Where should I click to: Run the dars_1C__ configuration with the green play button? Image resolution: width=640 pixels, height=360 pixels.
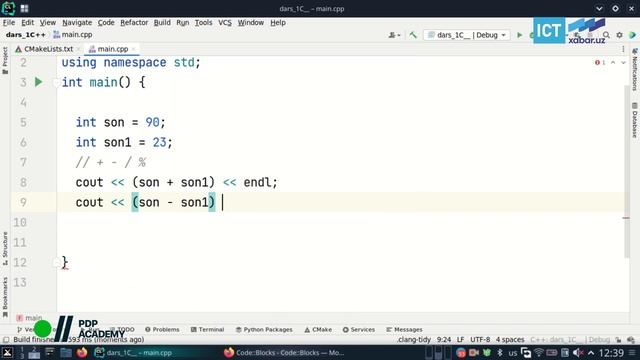(x=520, y=35)
